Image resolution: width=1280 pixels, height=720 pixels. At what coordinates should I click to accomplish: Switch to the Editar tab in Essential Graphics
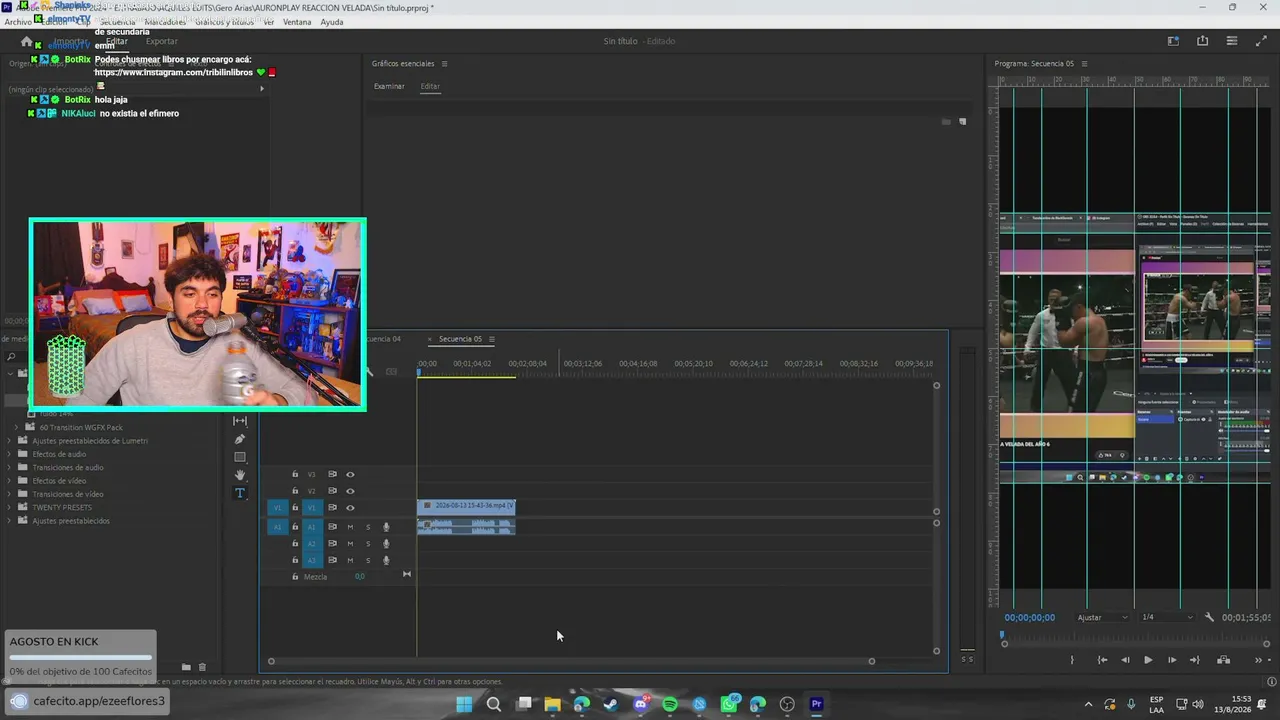pyautogui.click(x=430, y=87)
